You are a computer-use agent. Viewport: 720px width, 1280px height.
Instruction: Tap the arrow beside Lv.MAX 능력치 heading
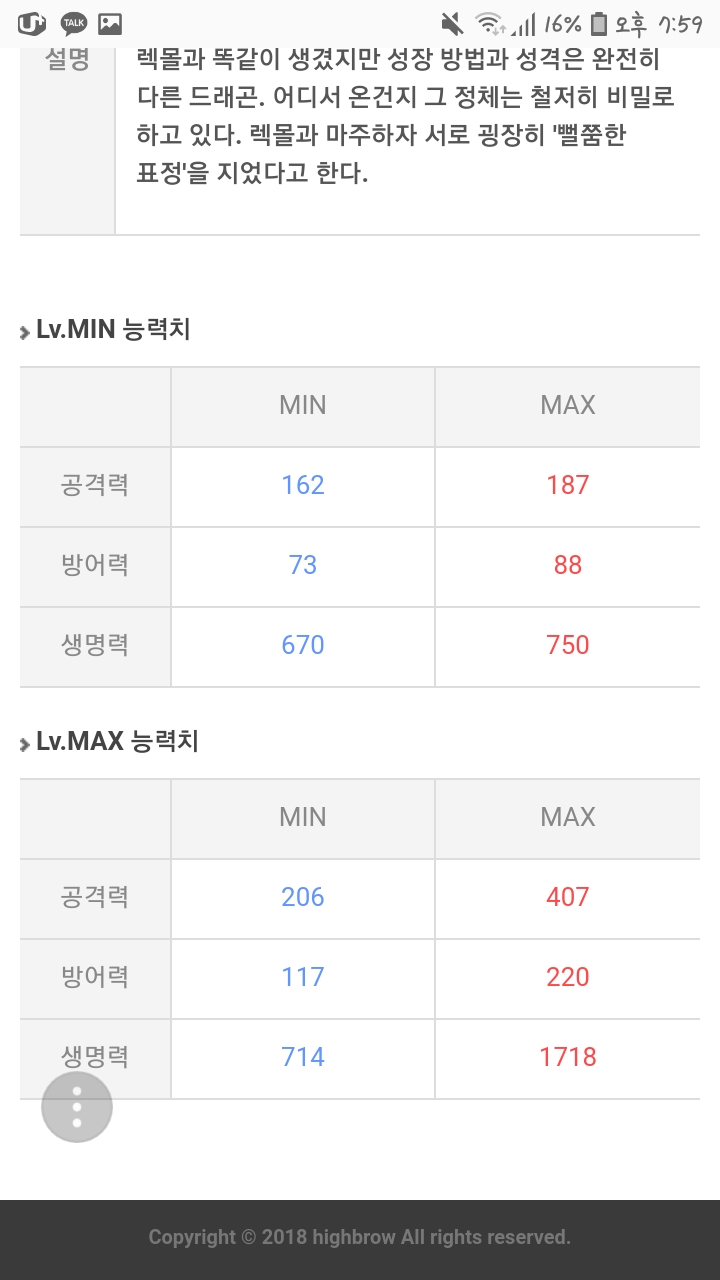(x=25, y=744)
